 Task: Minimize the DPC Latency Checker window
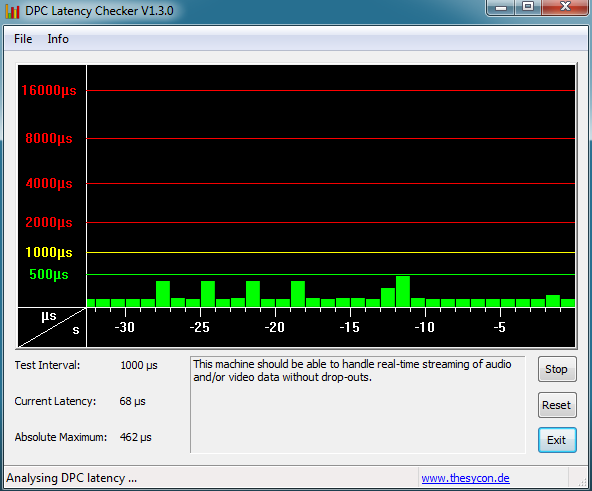(x=501, y=8)
